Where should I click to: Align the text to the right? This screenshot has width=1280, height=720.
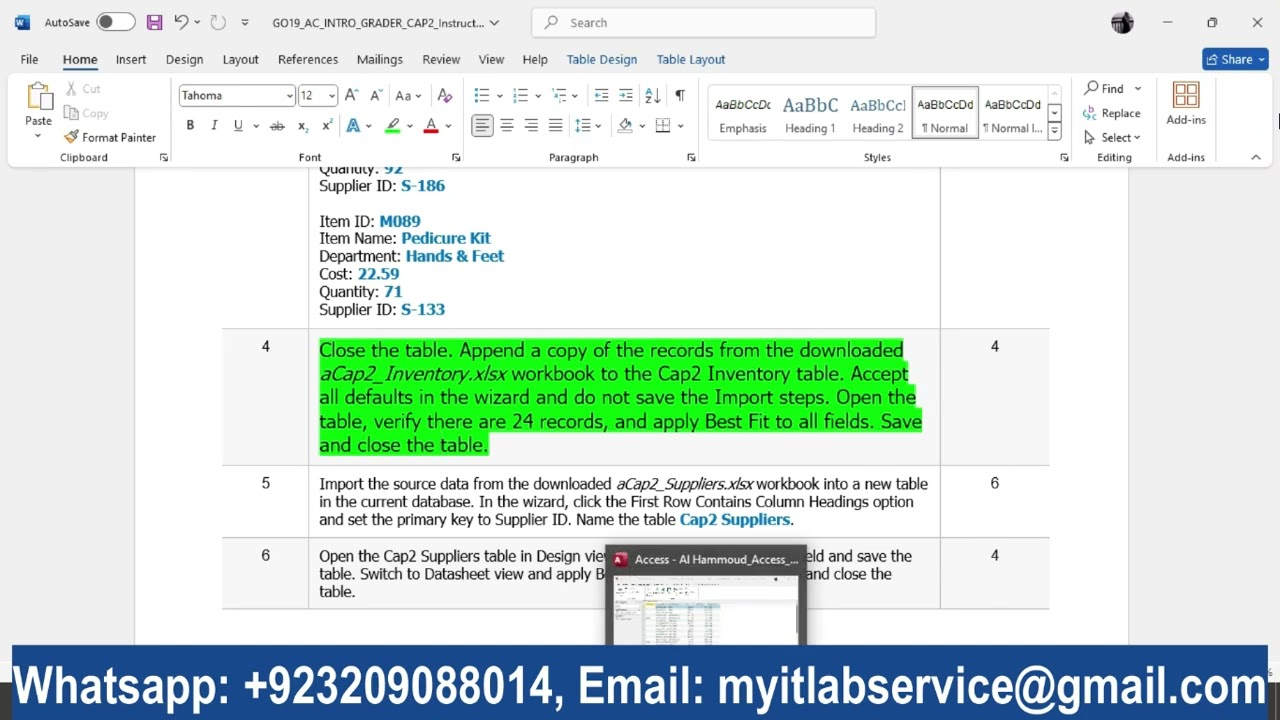[x=531, y=126]
